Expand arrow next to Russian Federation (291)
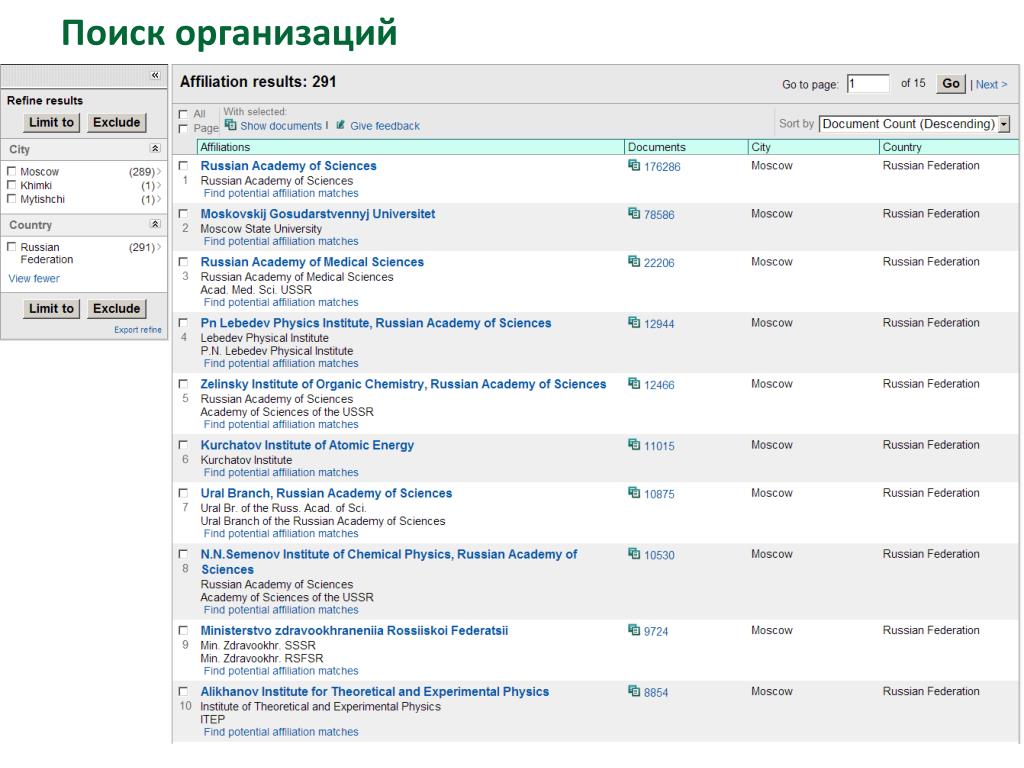 click(x=159, y=247)
